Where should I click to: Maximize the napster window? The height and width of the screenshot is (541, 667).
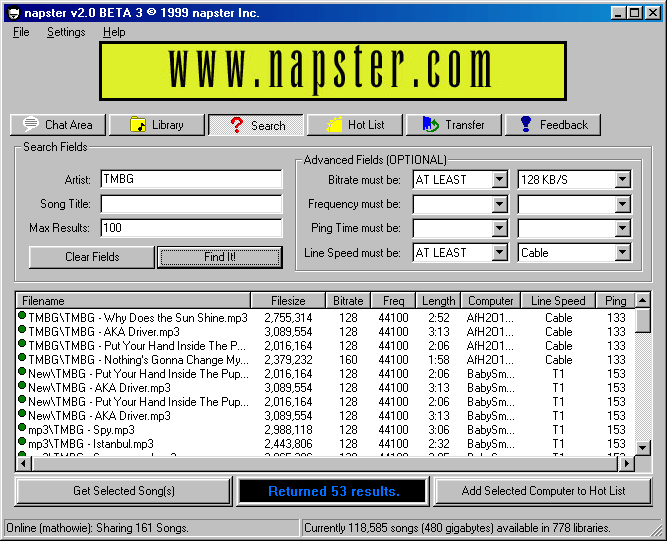(634, 13)
